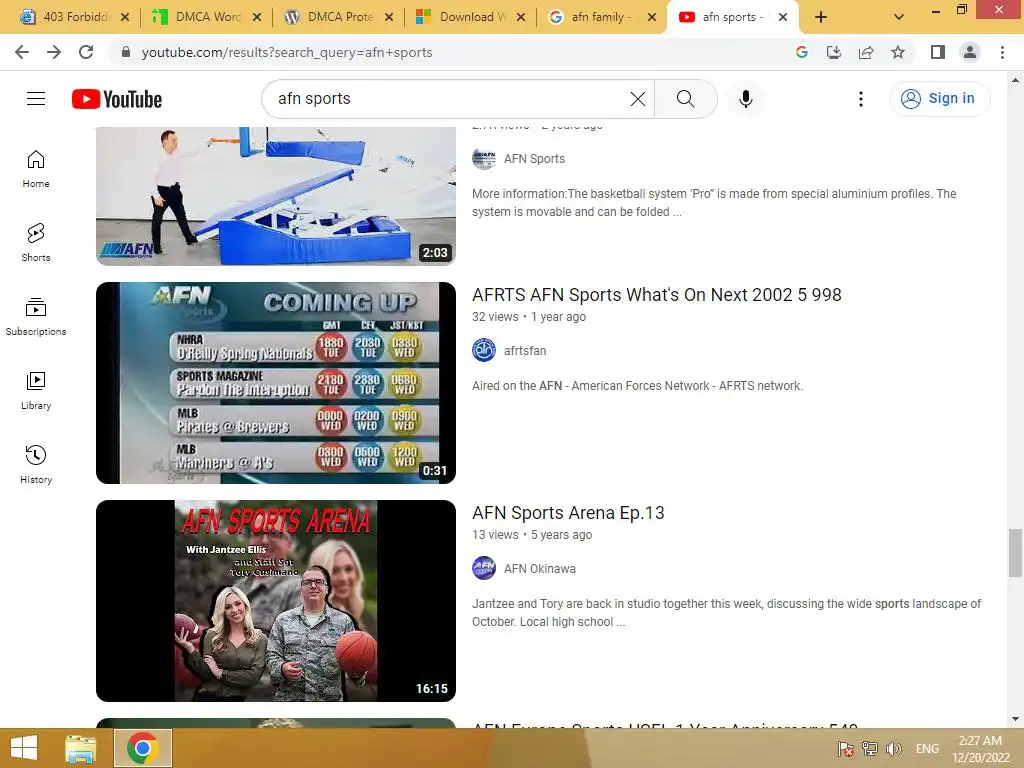
Task: Click the YouTube logo
Action: [x=117, y=99]
